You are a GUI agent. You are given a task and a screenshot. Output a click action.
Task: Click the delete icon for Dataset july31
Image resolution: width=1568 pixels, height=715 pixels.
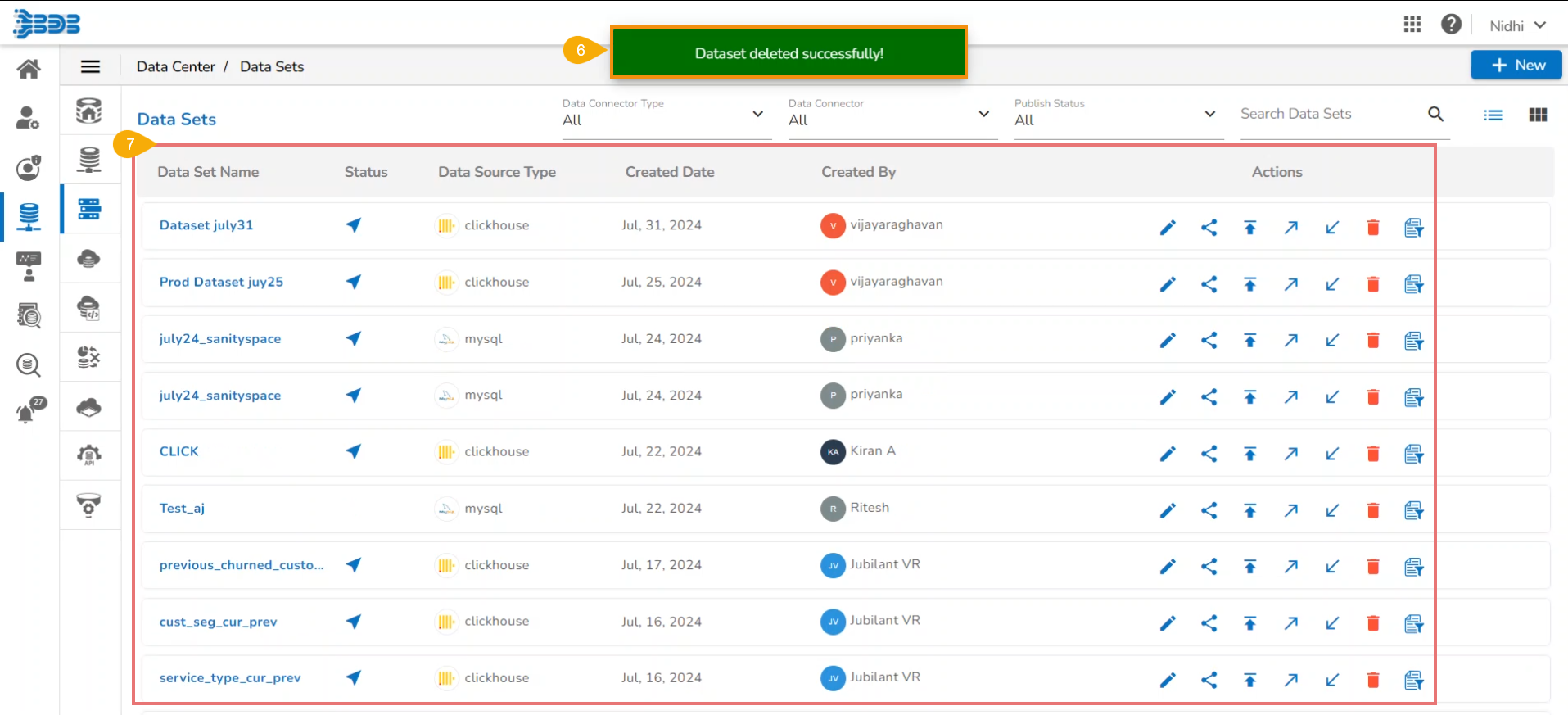pos(1373,228)
